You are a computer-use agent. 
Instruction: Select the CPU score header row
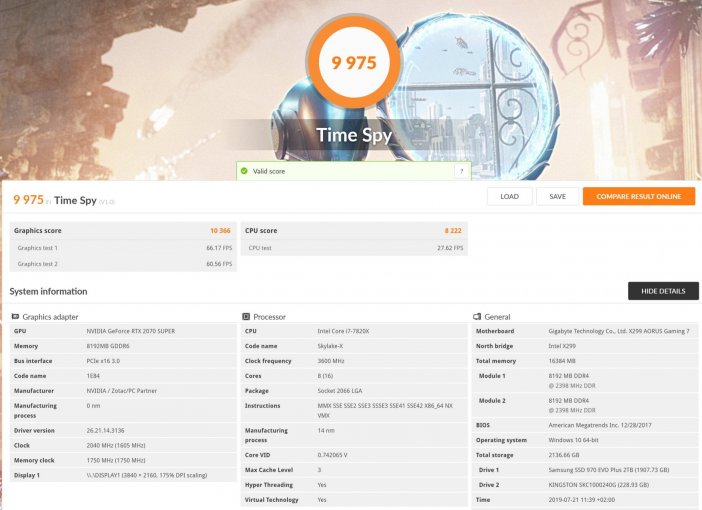354,231
